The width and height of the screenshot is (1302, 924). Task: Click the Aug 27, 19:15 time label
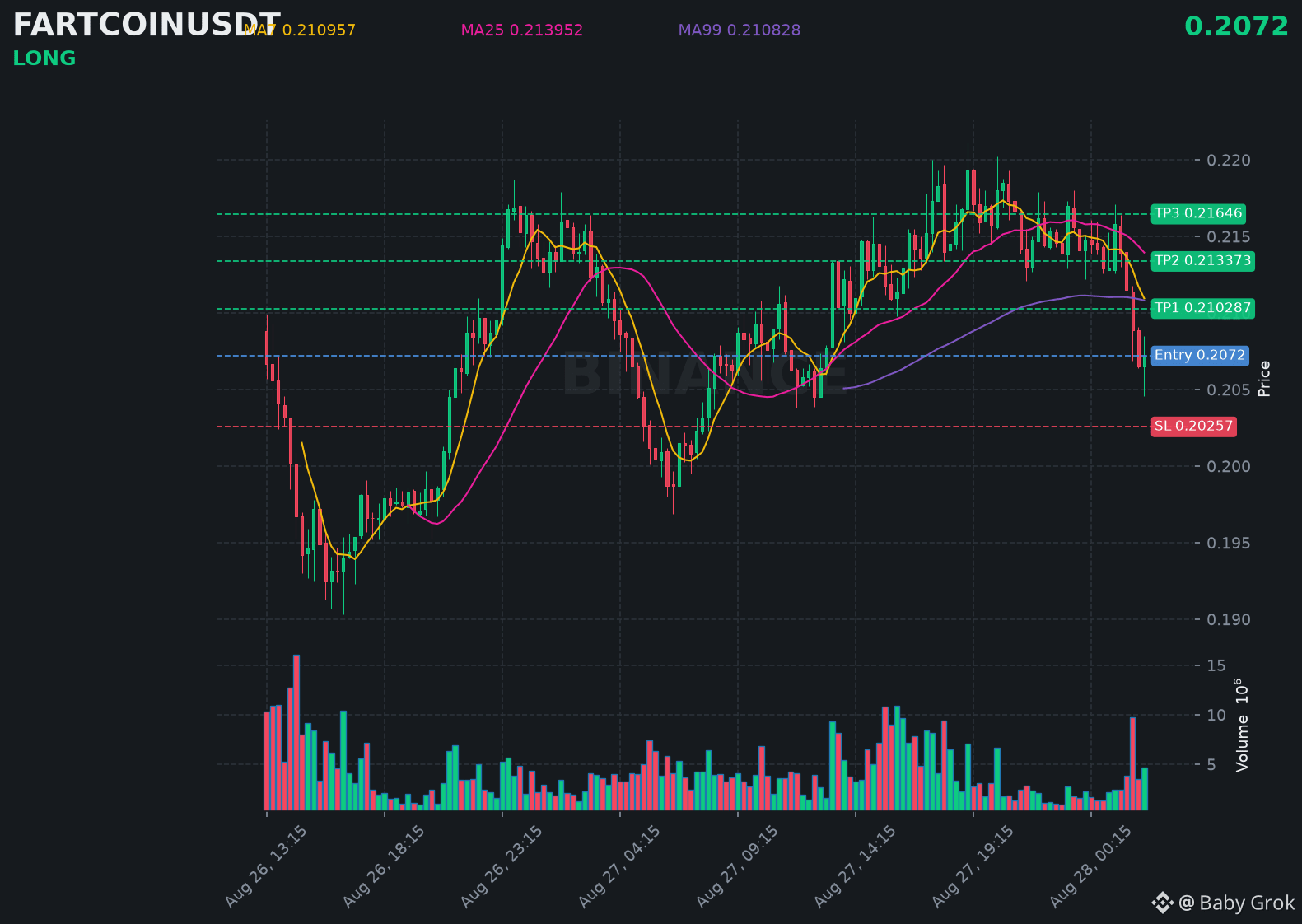click(973, 867)
